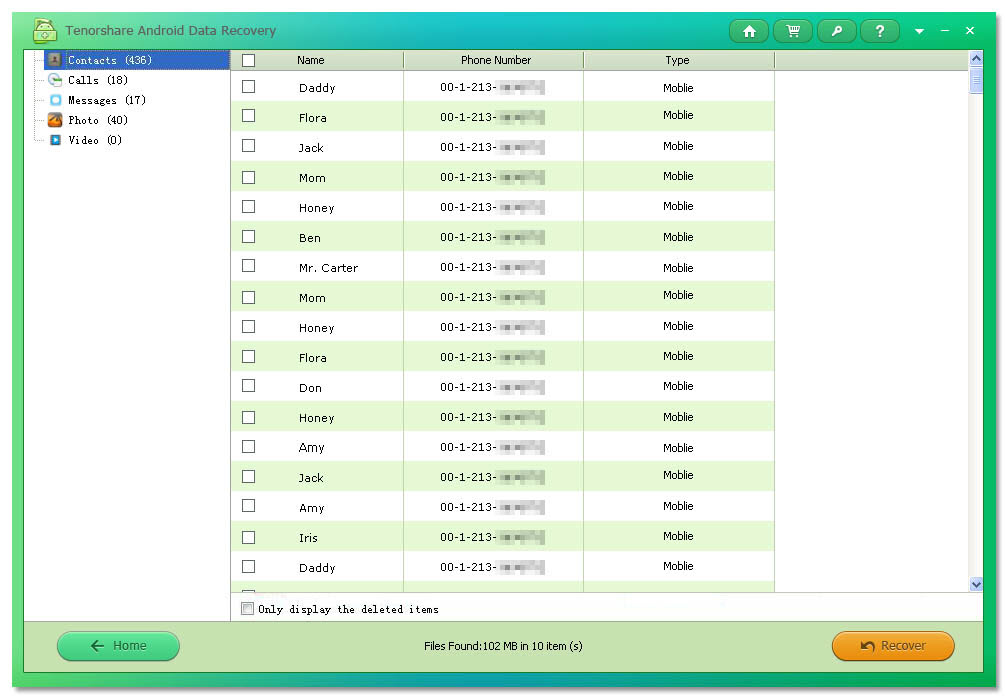The height and width of the screenshot is (698, 1005).
Task: Click the Video play icon
Action: 55,140
